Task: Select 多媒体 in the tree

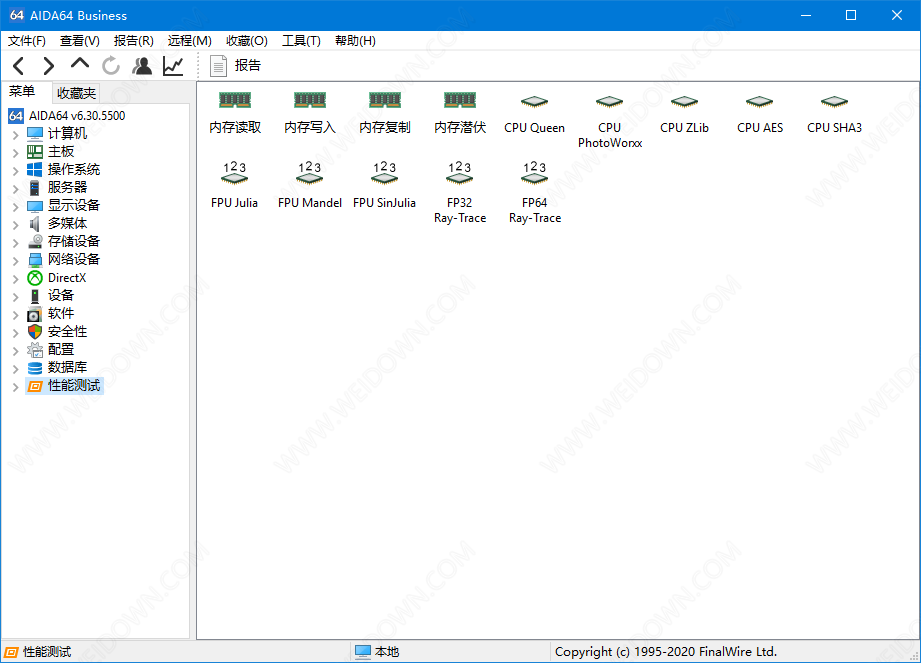Action: point(57,224)
